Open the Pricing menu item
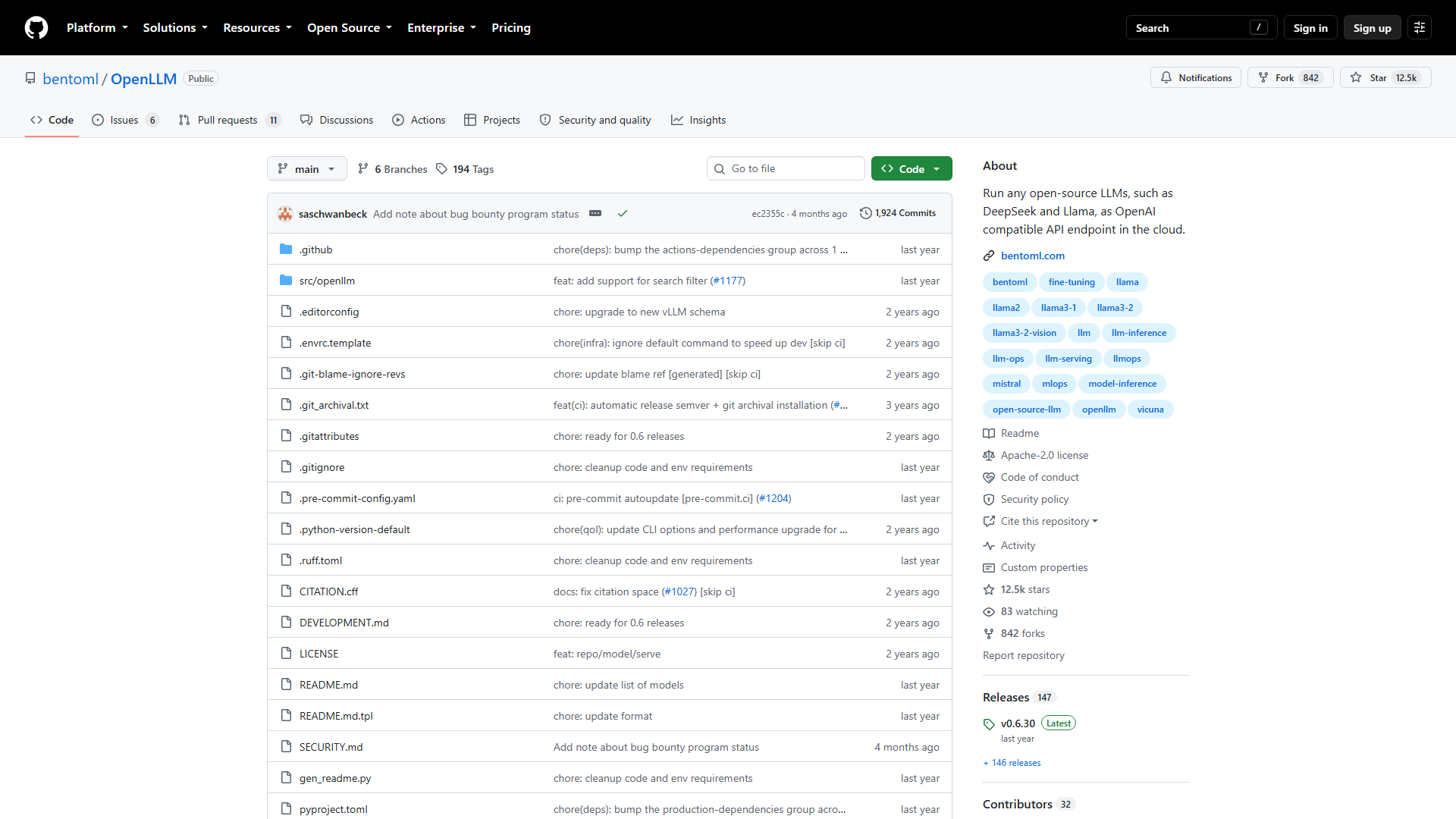 click(511, 28)
